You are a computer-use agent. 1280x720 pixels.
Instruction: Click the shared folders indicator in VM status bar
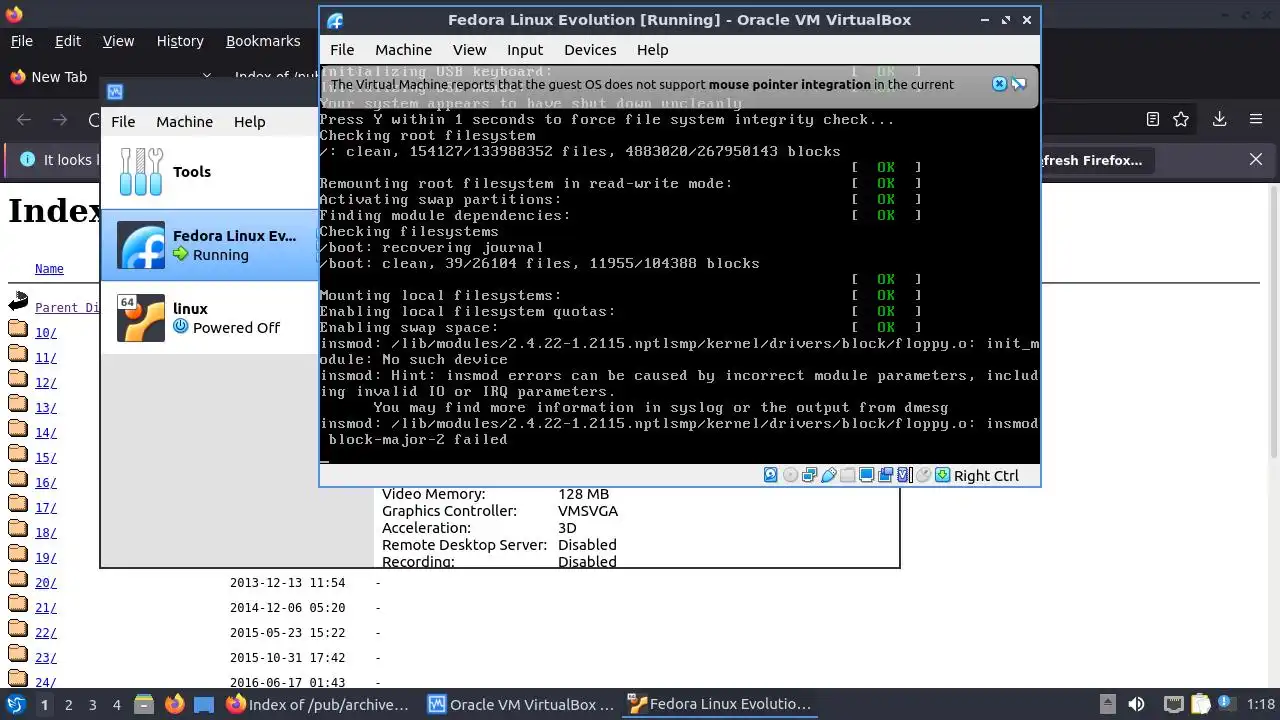pyautogui.click(x=848, y=475)
